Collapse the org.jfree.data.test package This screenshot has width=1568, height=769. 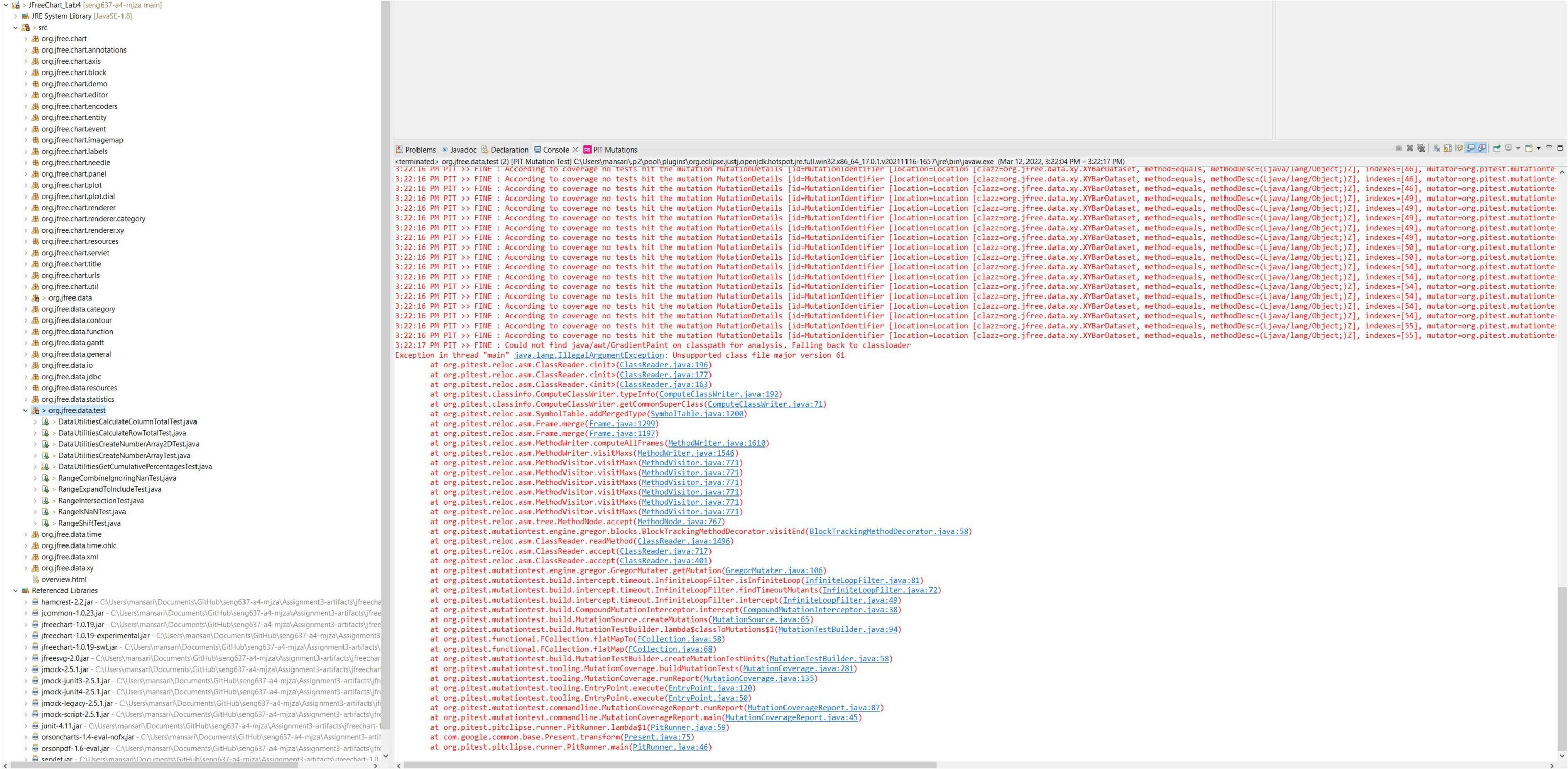click(25, 411)
